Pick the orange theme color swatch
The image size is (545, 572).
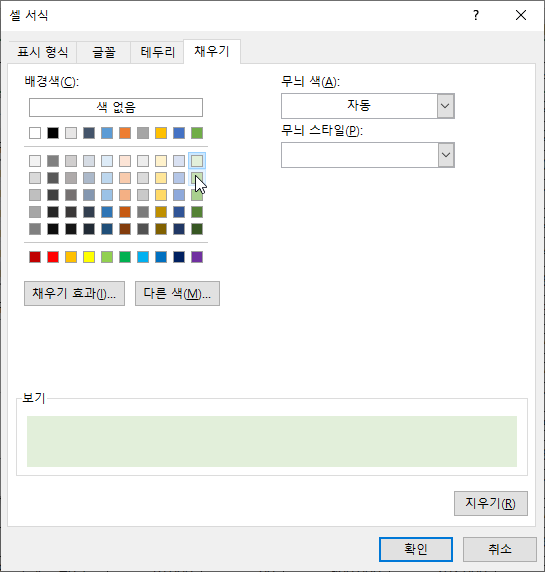coord(125,133)
